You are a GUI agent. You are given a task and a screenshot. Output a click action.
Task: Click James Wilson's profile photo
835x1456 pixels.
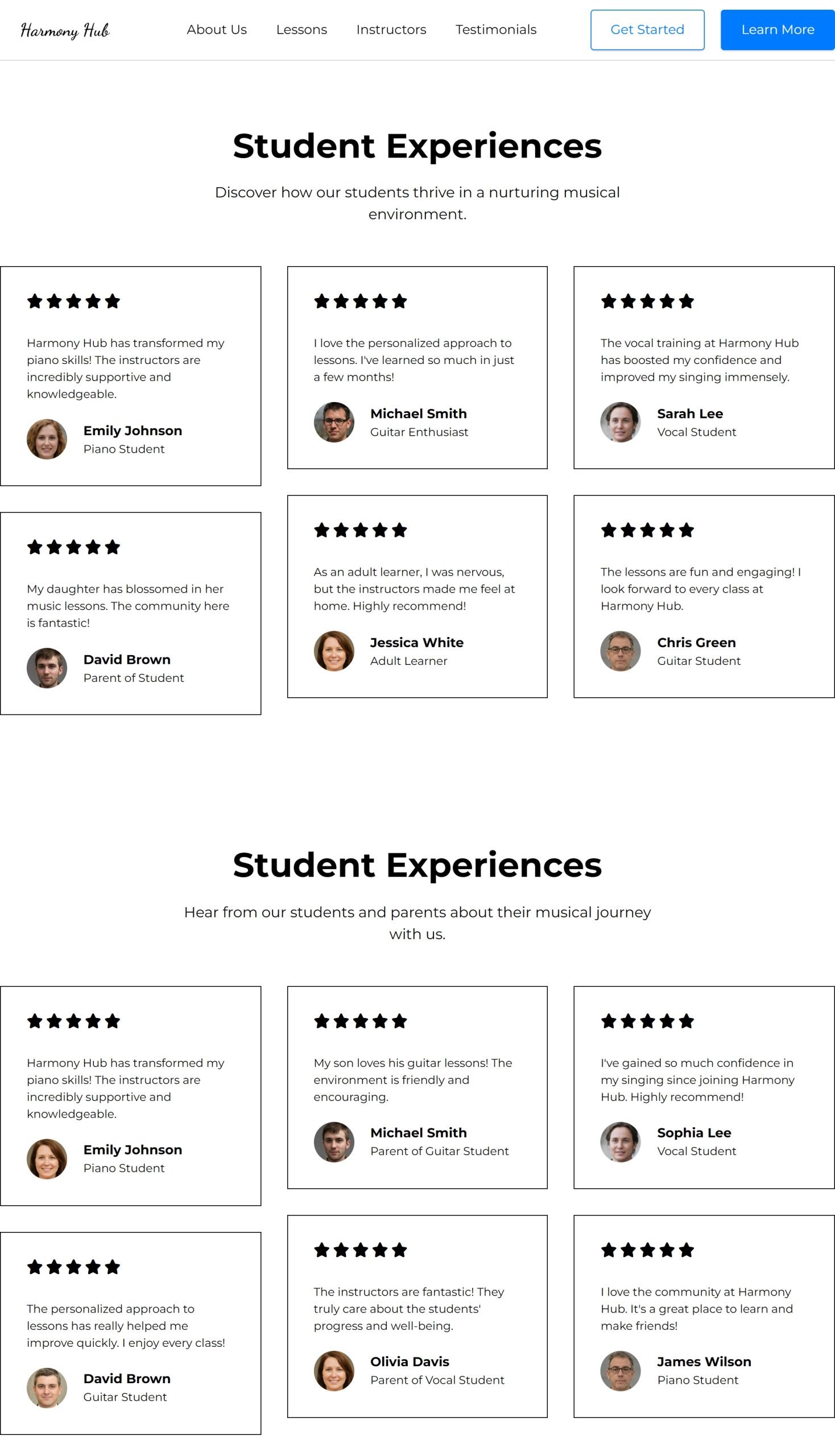[621, 1371]
